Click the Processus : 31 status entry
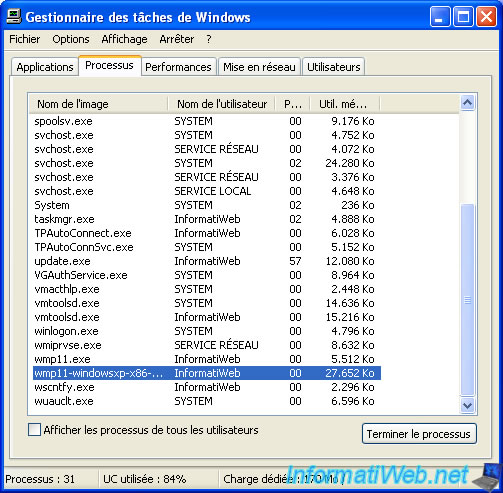This screenshot has width=503, height=493. pos(40,479)
